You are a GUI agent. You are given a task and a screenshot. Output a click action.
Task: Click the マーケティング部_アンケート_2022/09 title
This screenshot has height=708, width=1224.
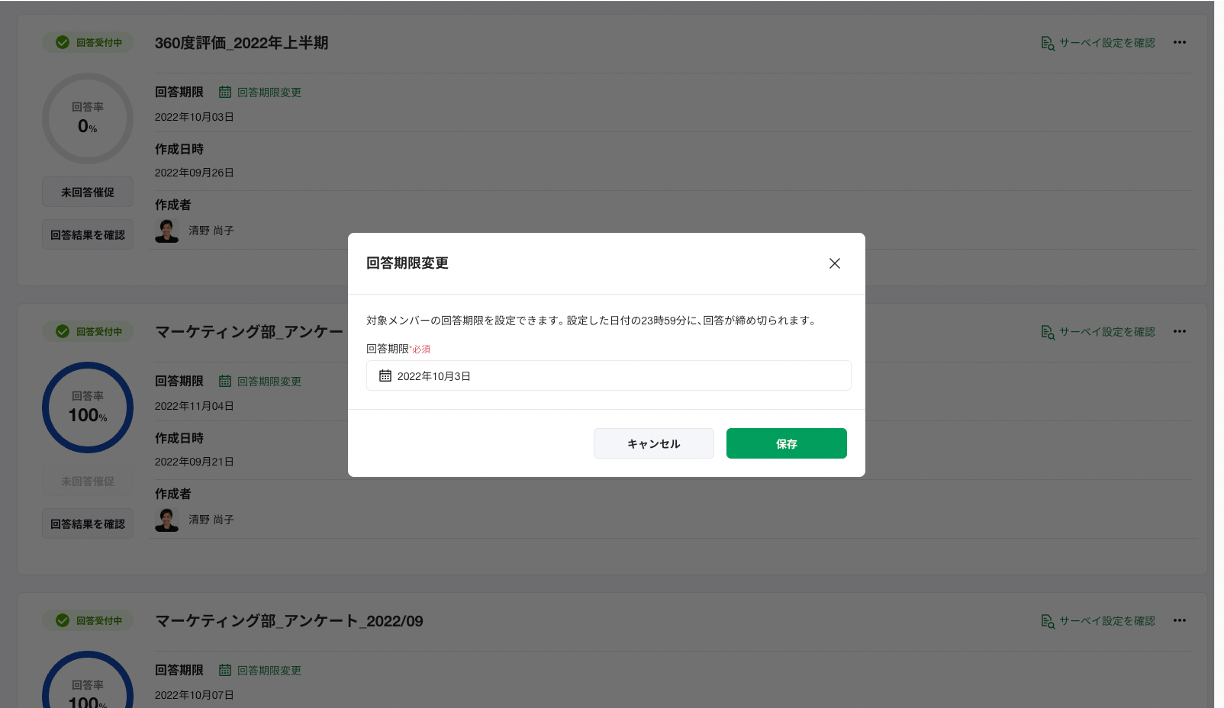coord(289,621)
